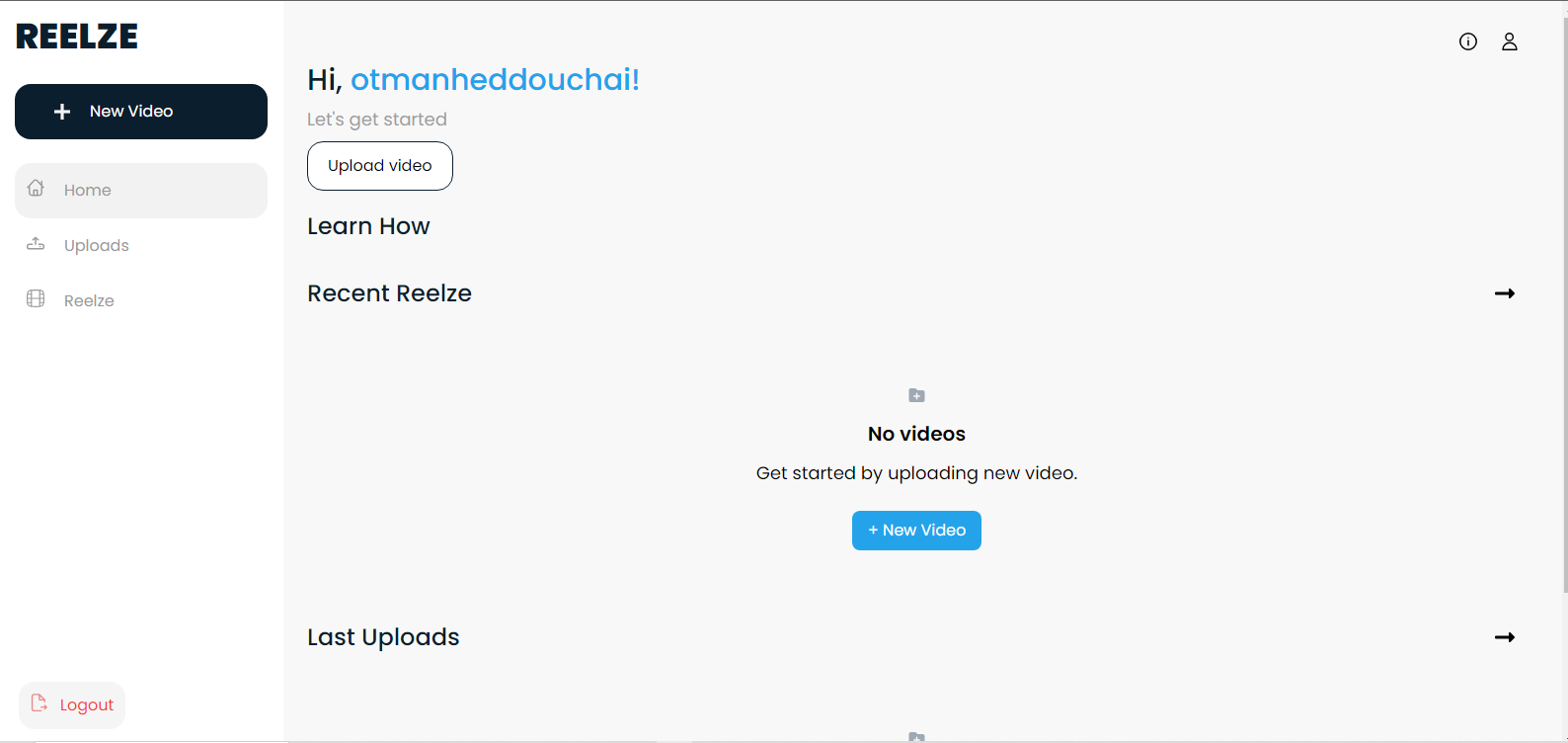Click the page's vertical scrollbar

[1564, 296]
